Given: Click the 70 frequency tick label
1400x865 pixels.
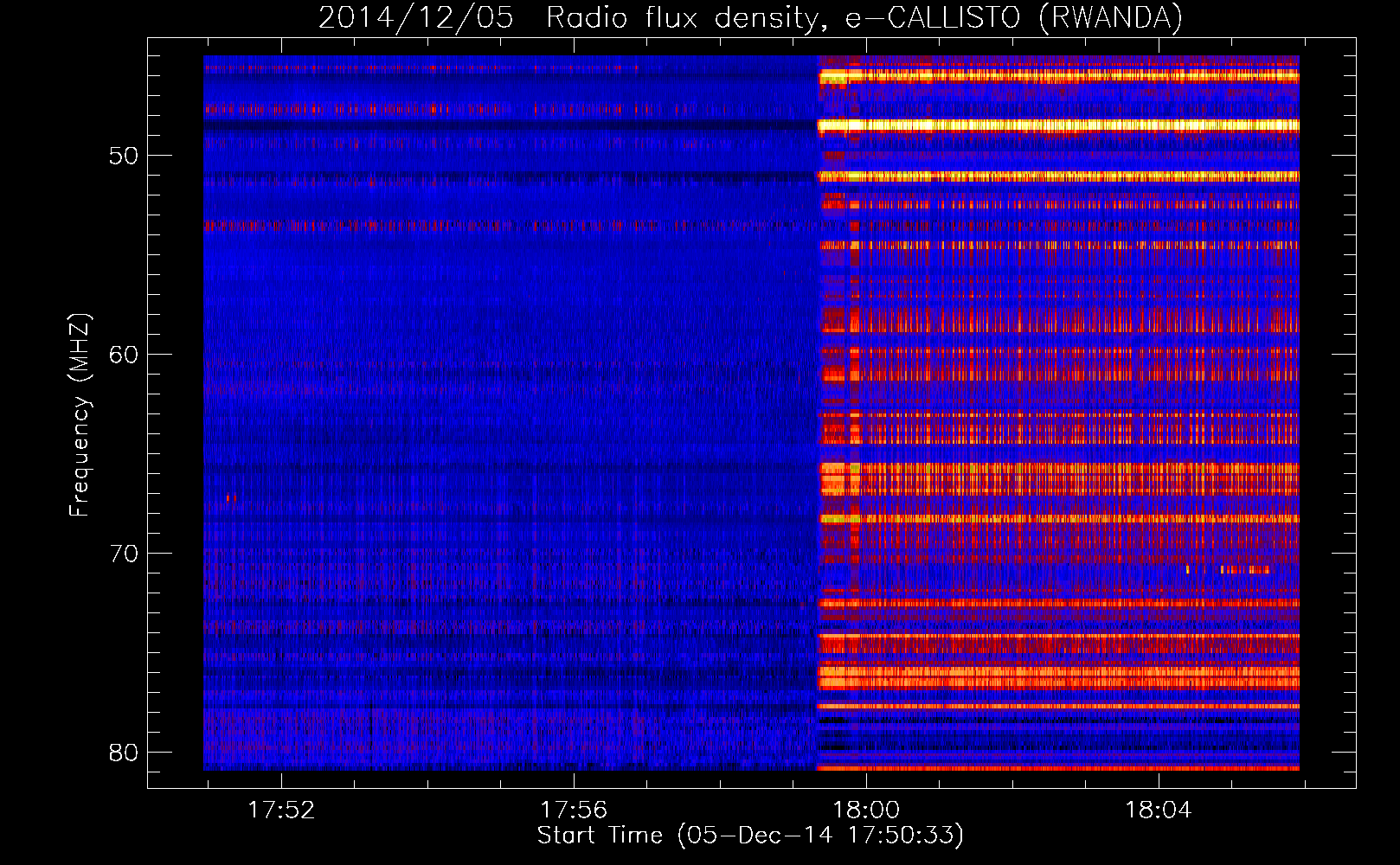Looking at the screenshot, I should 124,554.
